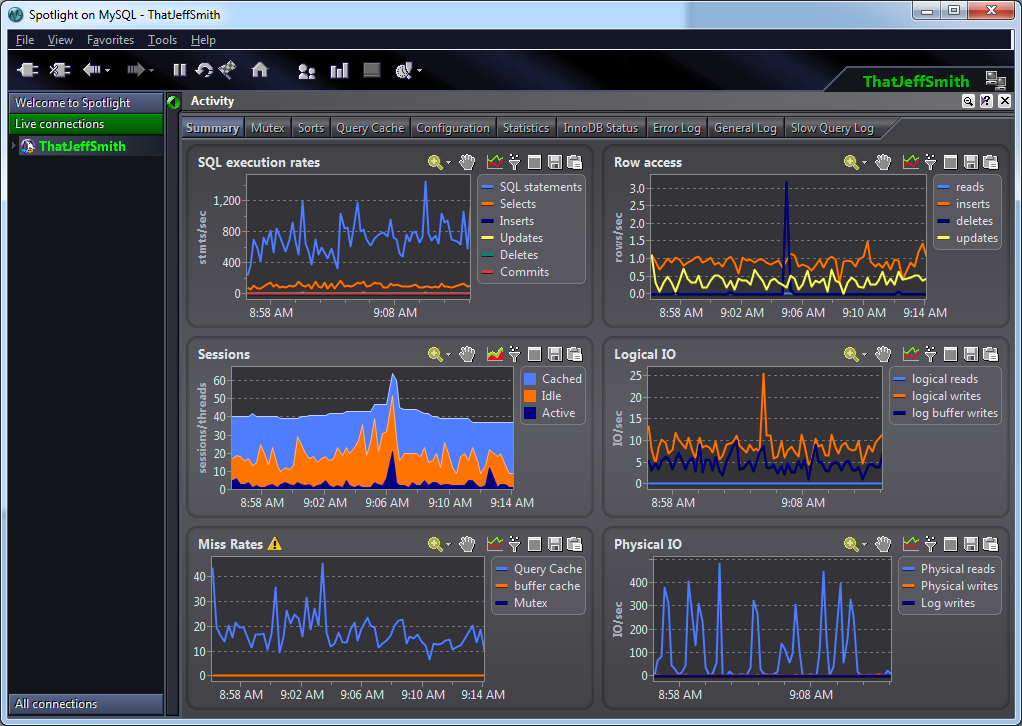Image resolution: width=1022 pixels, height=726 pixels.
Task: Click the magnifier icon in Activity header
Action: (968, 101)
